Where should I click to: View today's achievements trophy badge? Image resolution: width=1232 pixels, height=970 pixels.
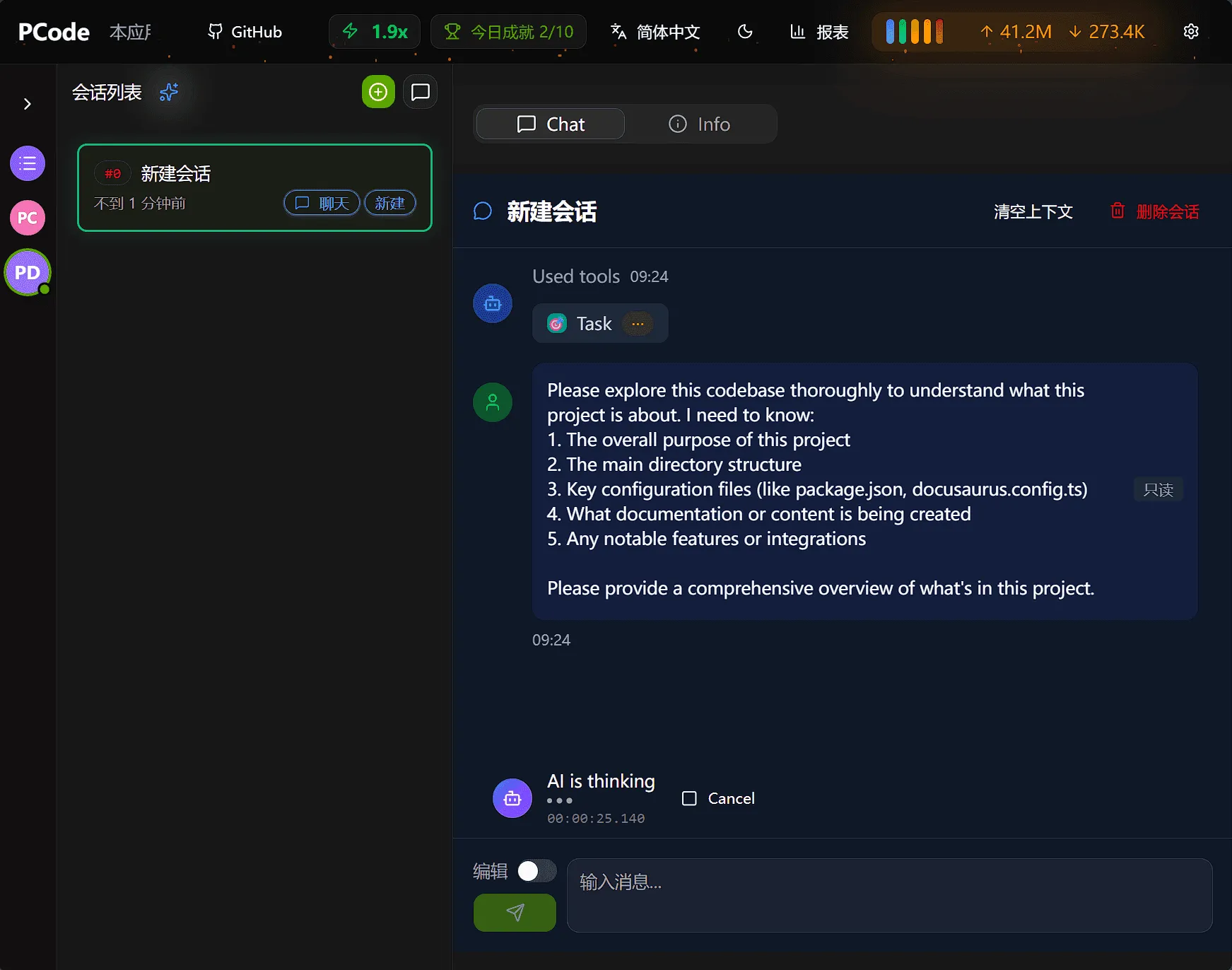coord(508,31)
